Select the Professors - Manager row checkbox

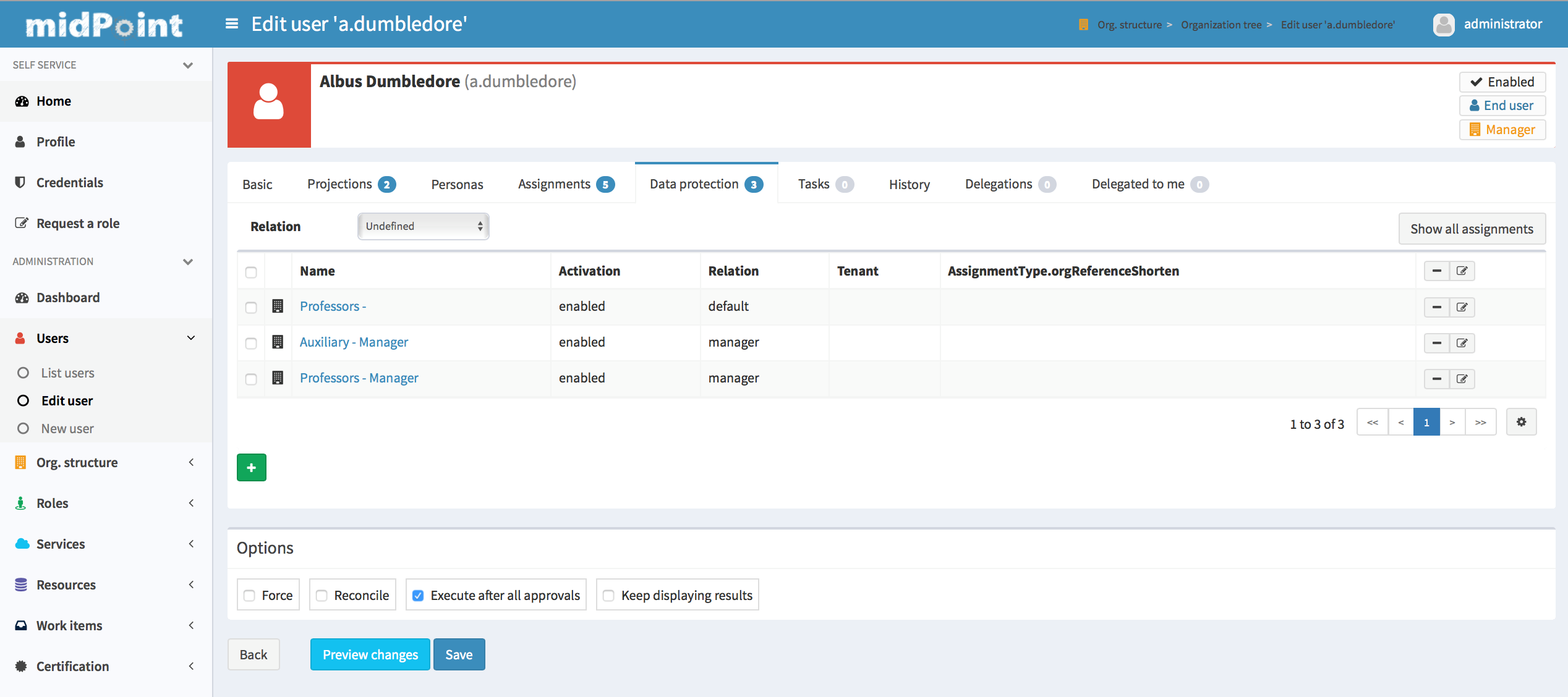click(x=251, y=379)
